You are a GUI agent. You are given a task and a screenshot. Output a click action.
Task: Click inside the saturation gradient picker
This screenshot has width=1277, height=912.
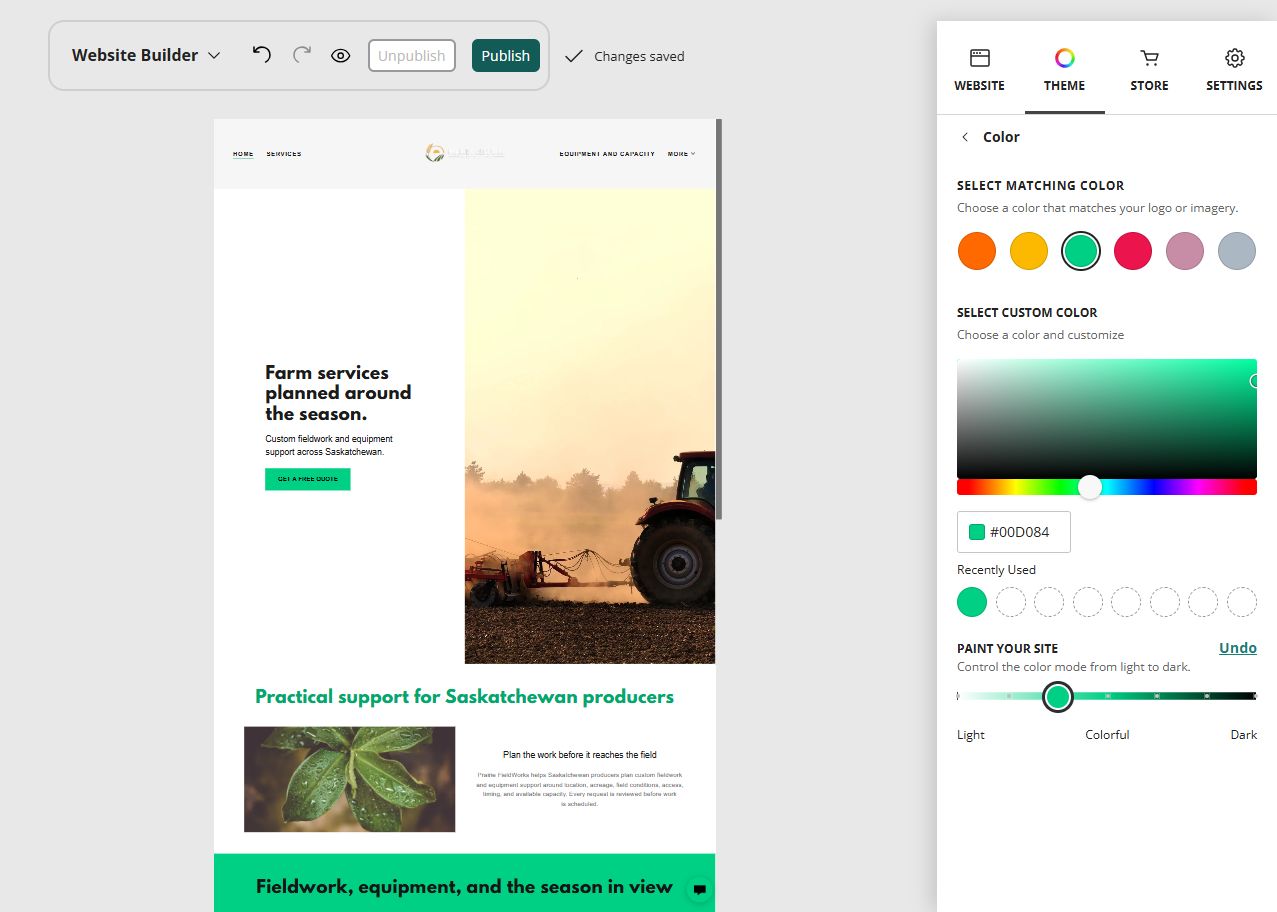tap(1107, 419)
